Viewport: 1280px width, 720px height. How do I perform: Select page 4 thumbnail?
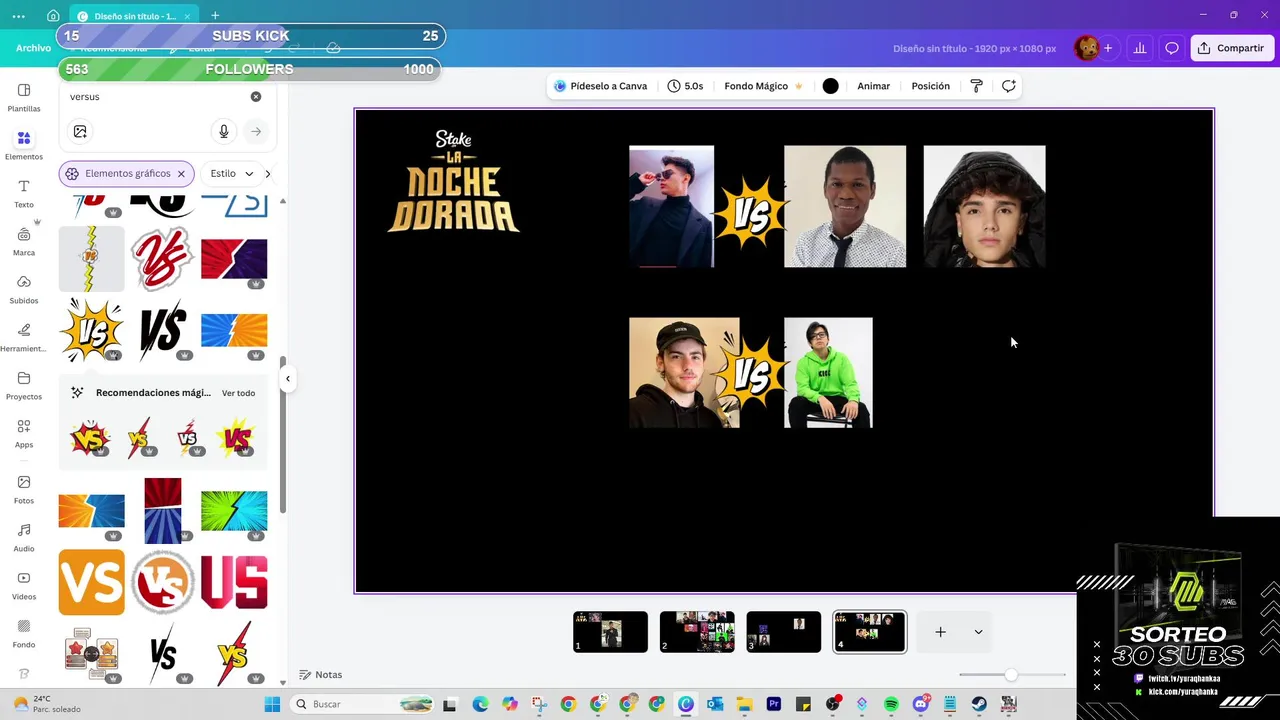tap(870, 632)
